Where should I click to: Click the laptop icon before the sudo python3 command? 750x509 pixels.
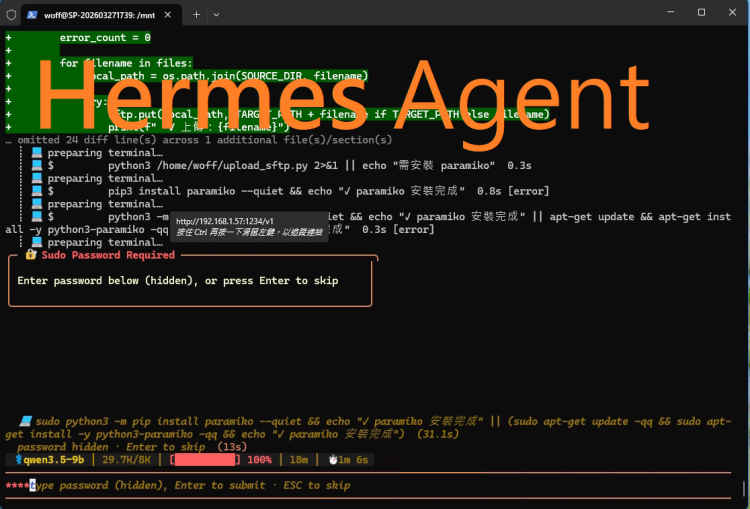(25, 421)
